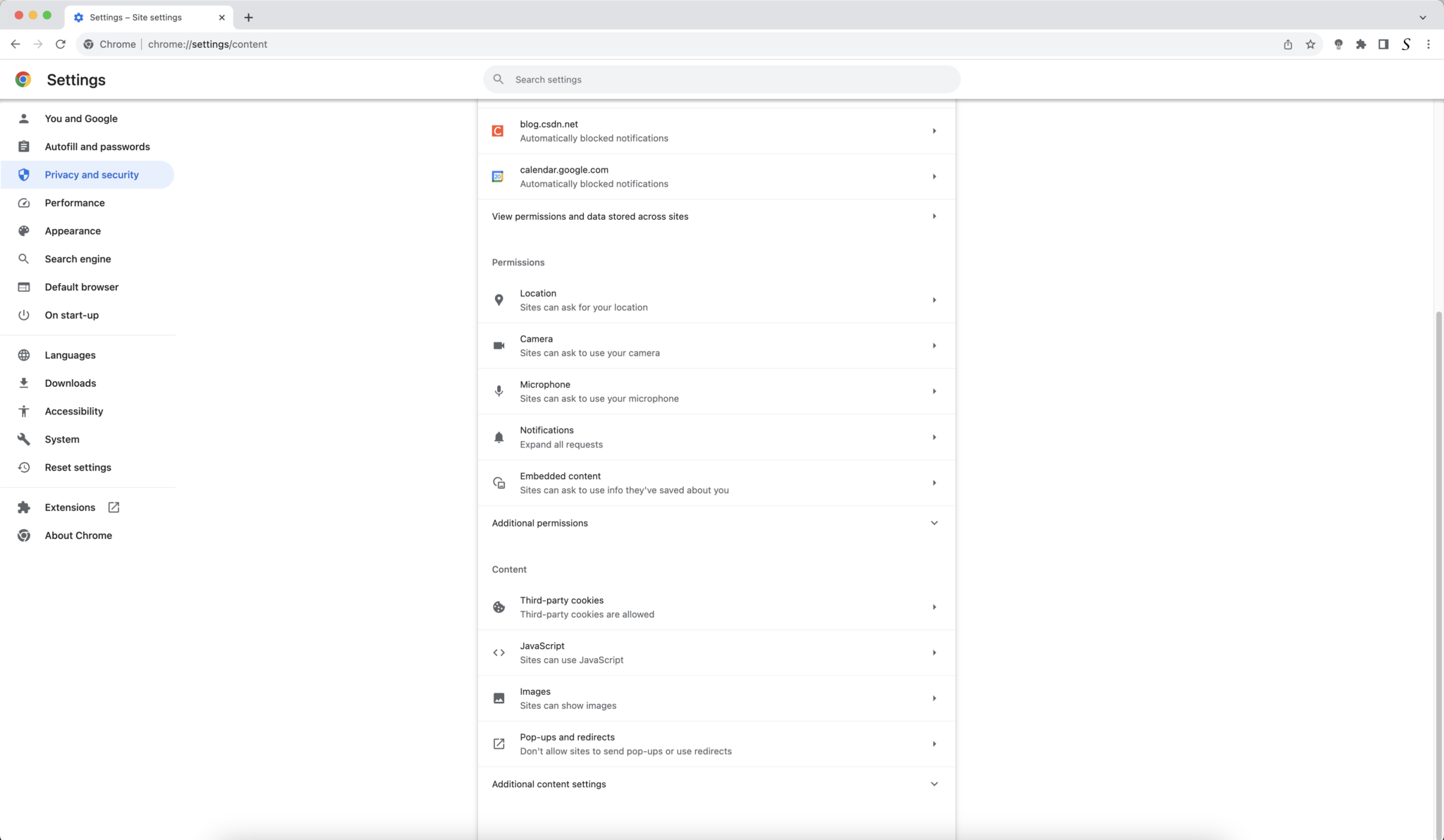Open the Chrome three-dot menu
Screen dimensions: 1444x840
(1428, 44)
